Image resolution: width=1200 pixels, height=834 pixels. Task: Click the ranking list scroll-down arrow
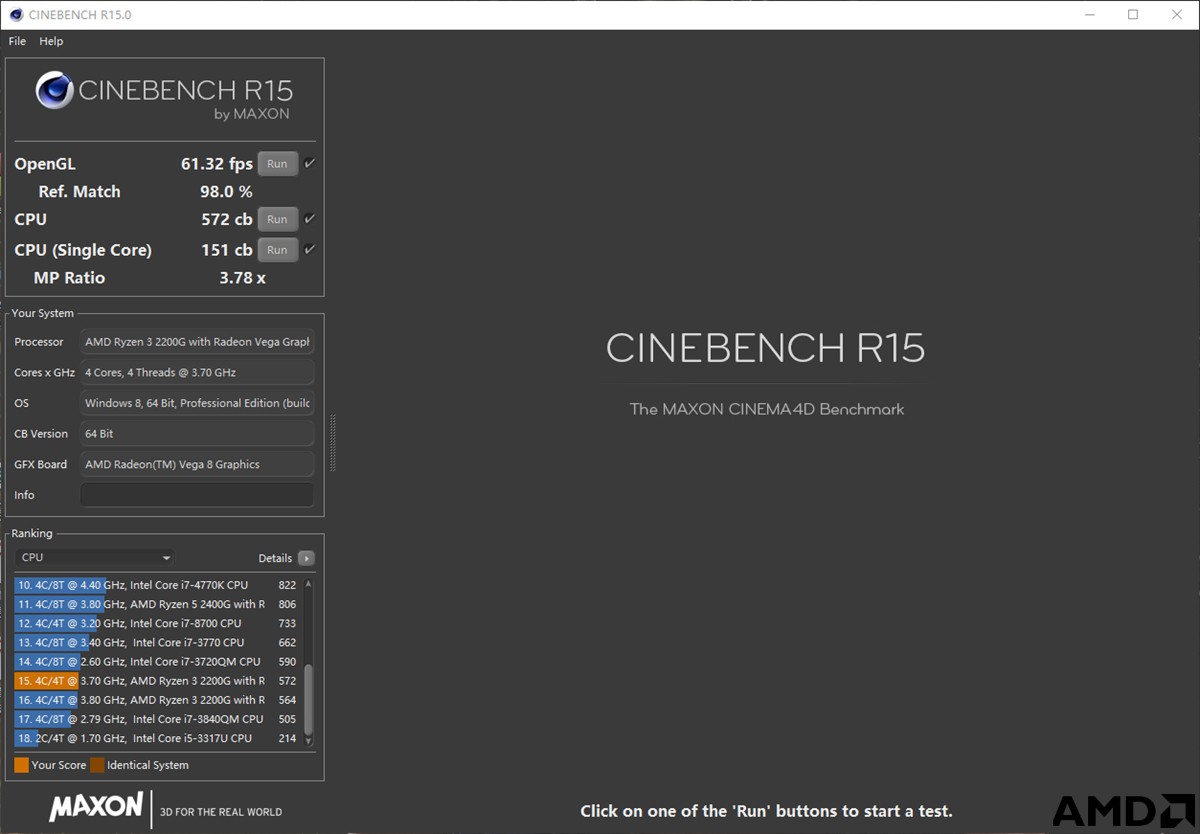[308, 740]
